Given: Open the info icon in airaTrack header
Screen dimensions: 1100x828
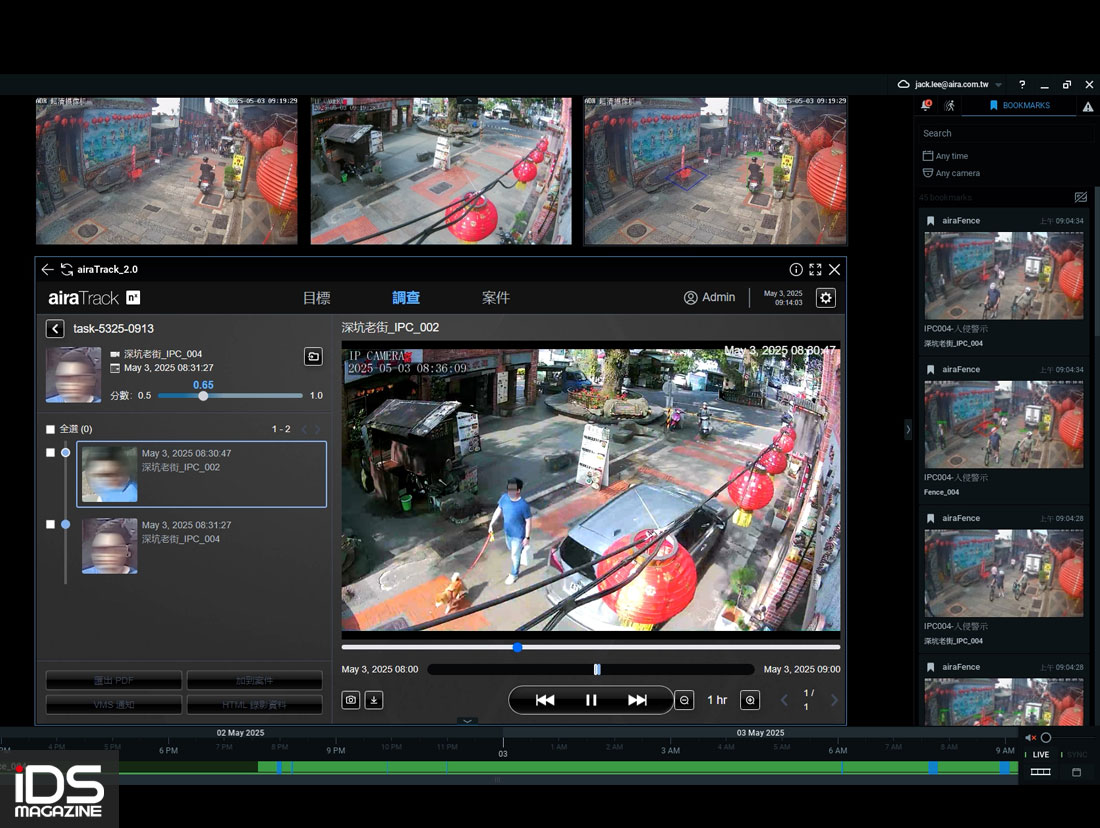Looking at the screenshot, I should [x=796, y=270].
